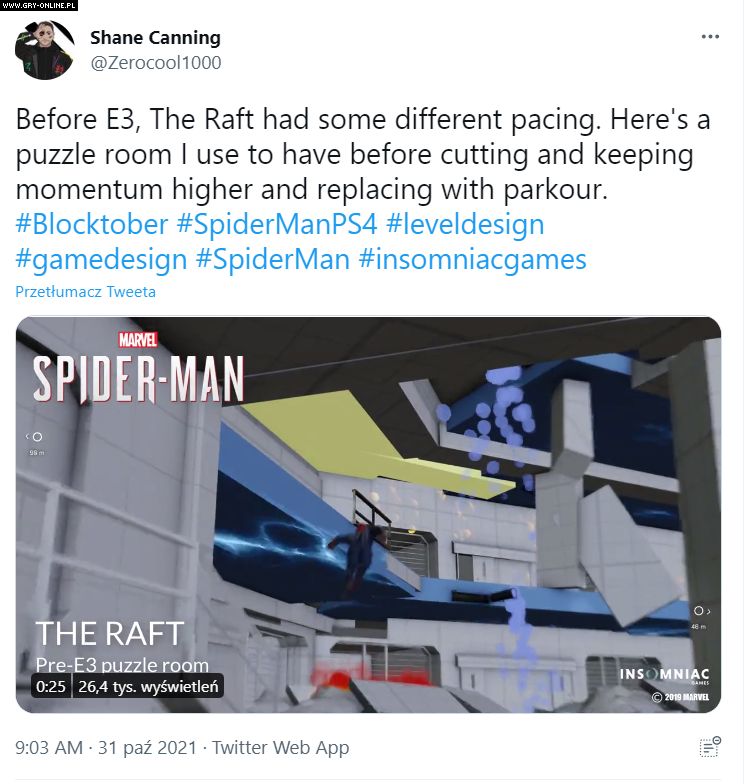Click the Twitter Web App source link
Screen dimensions: 744x784
click(280, 748)
